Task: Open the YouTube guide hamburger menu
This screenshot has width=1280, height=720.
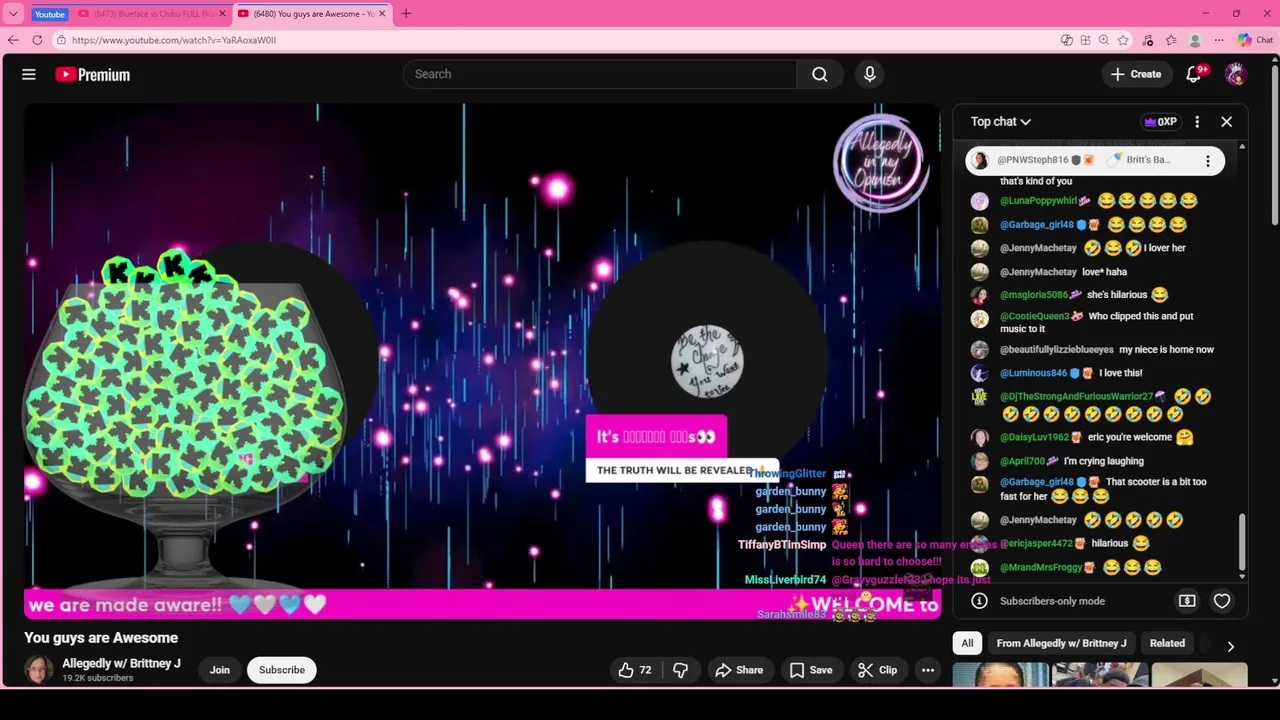Action: pos(29,74)
